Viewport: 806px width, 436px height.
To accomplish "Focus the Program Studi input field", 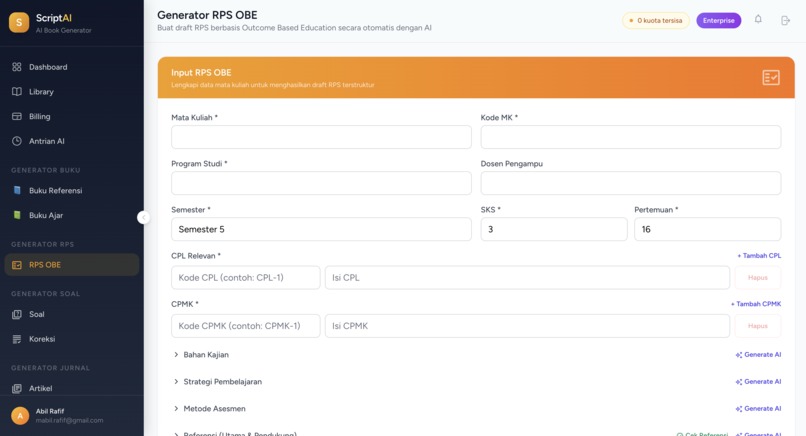I will pyautogui.click(x=321, y=183).
